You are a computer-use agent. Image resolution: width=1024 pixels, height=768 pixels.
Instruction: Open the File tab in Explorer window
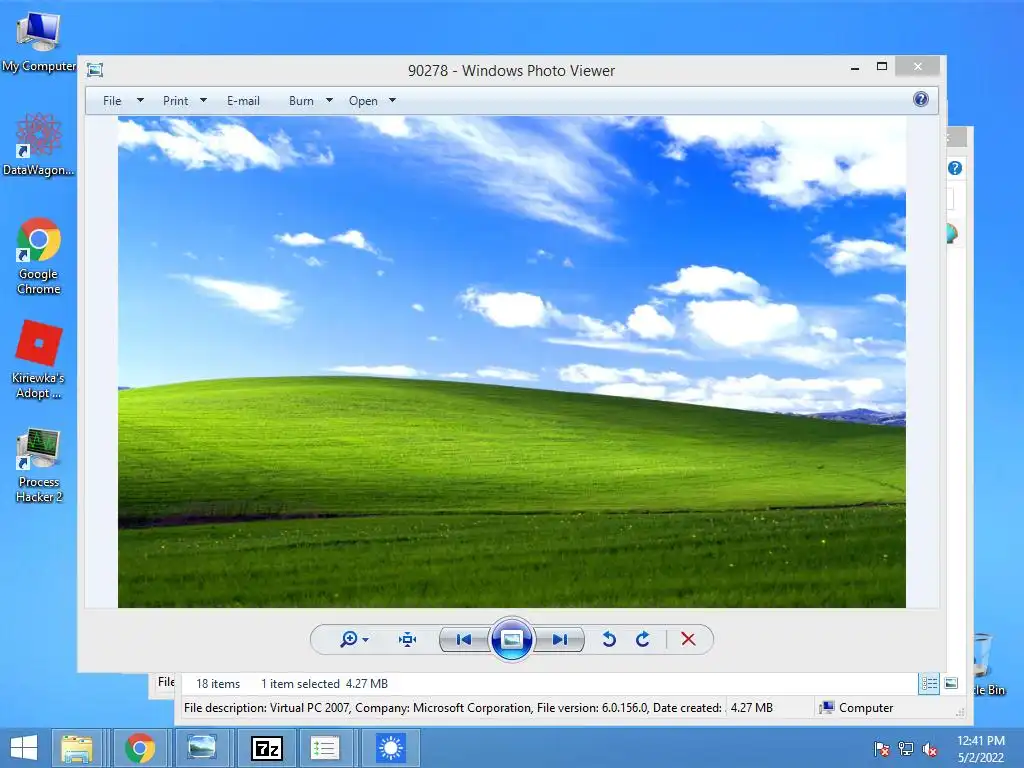[165, 682]
